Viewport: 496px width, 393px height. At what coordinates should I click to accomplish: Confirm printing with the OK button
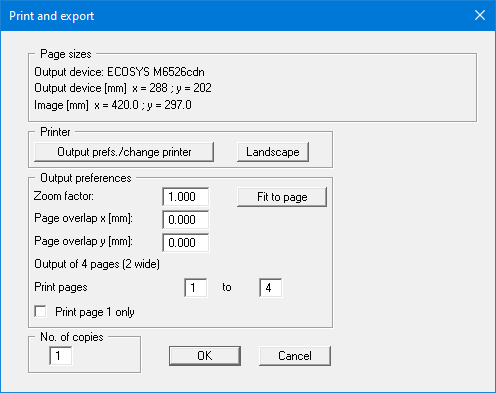pyautogui.click(x=205, y=356)
